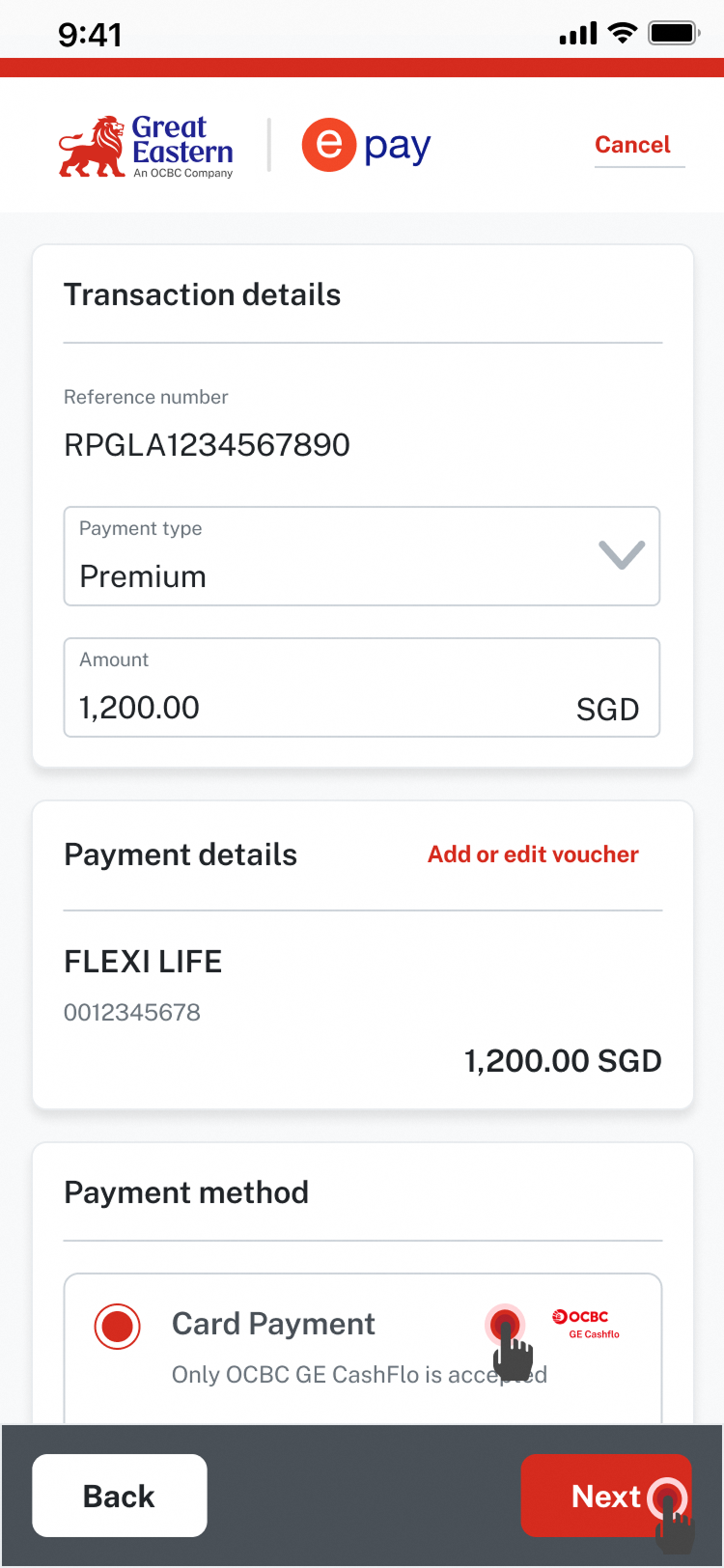Cancel the epay transaction

tap(632, 145)
